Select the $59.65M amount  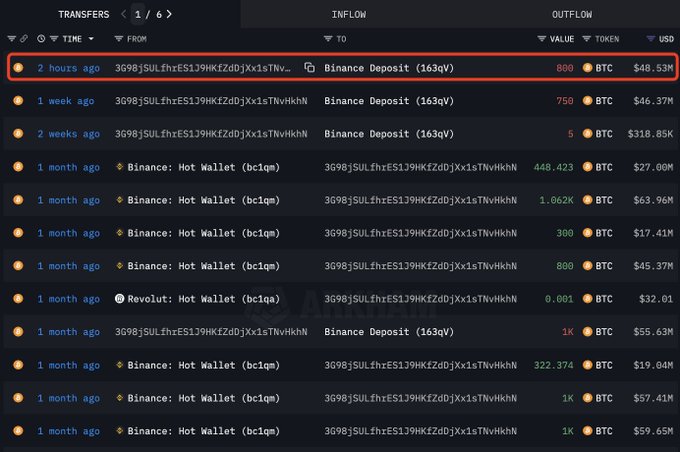click(x=653, y=431)
